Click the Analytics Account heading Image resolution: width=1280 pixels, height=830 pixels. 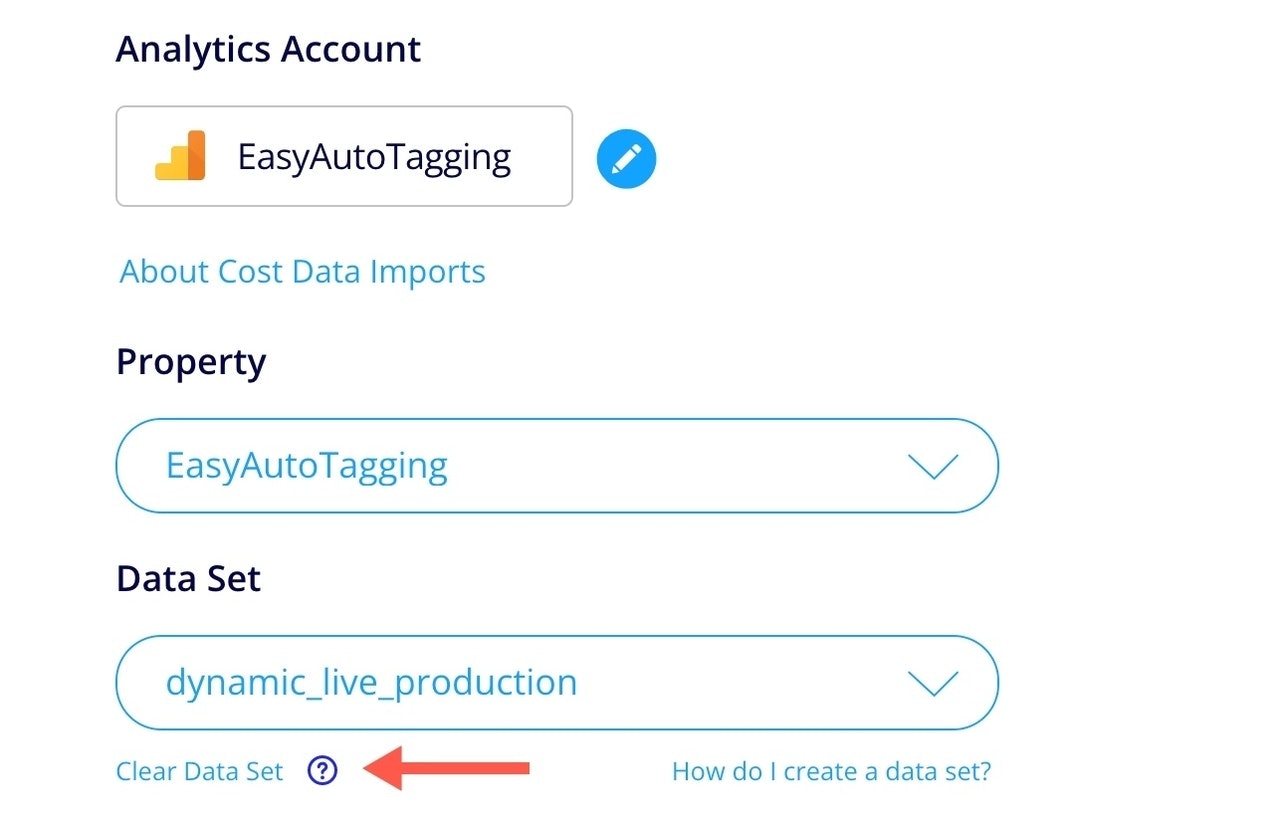268,48
